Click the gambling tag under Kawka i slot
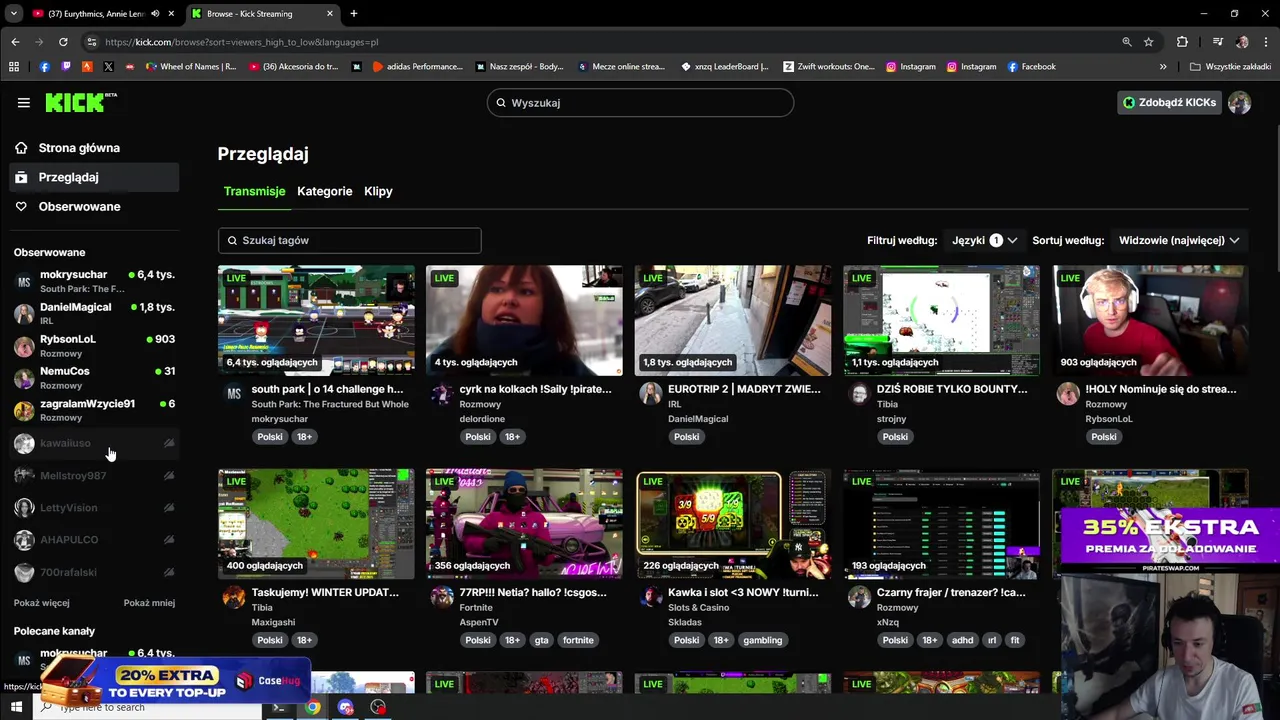 762,640
